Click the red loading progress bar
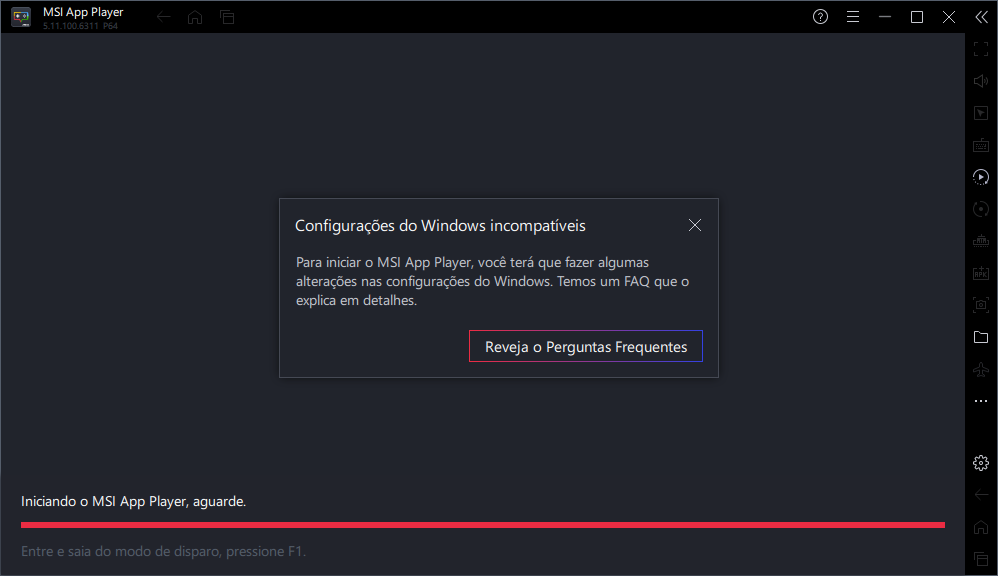 point(482,524)
